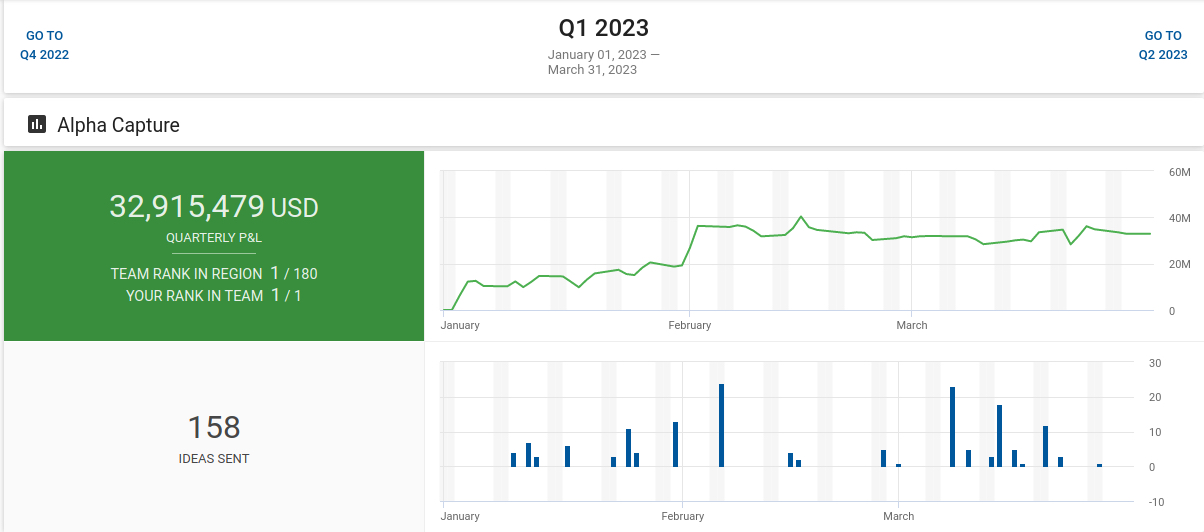This screenshot has width=1204, height=532.
Task: Go to Q4 2022 quarter
Action: [45, 45]
